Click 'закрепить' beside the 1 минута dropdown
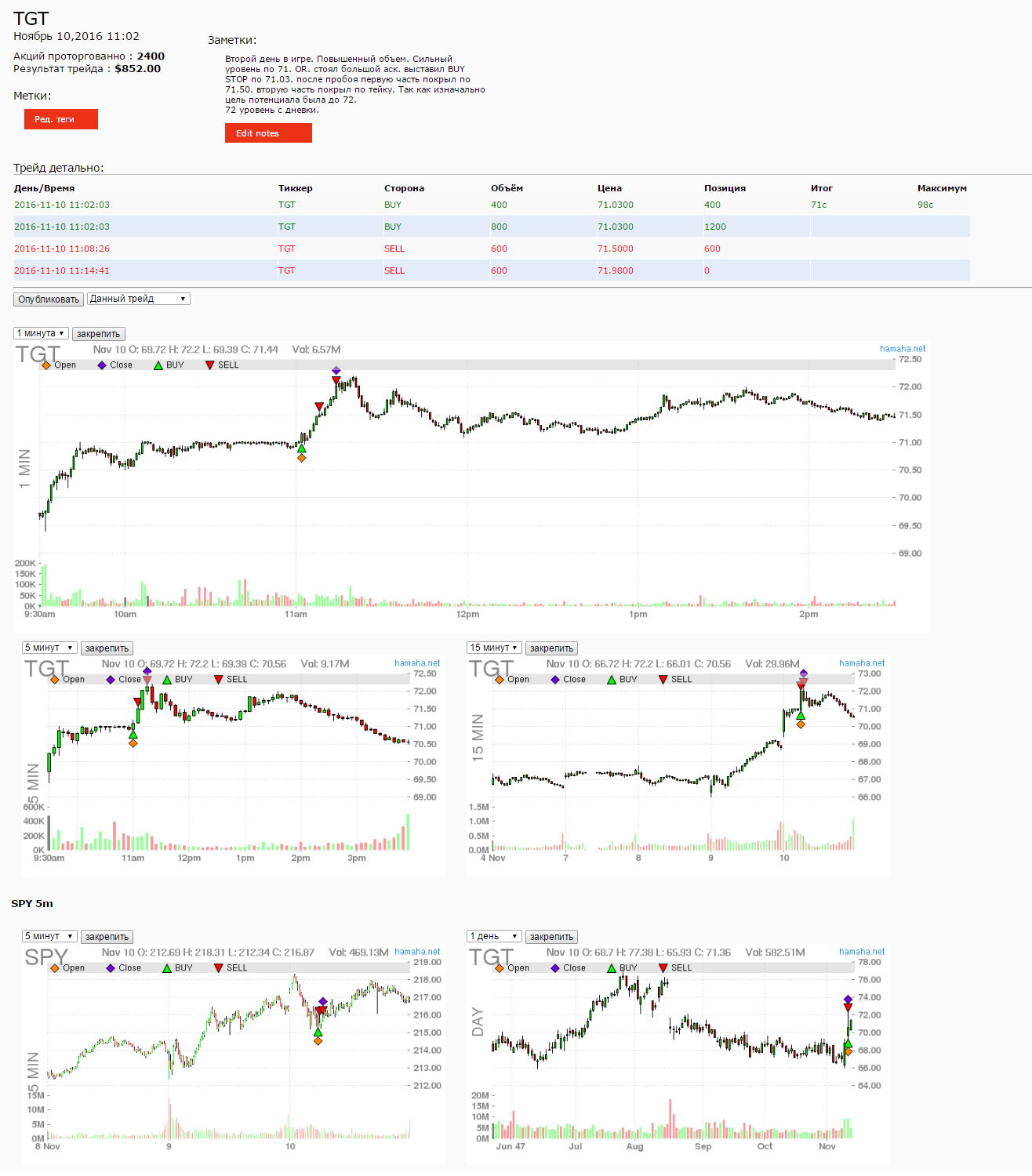 pos(98,334)
